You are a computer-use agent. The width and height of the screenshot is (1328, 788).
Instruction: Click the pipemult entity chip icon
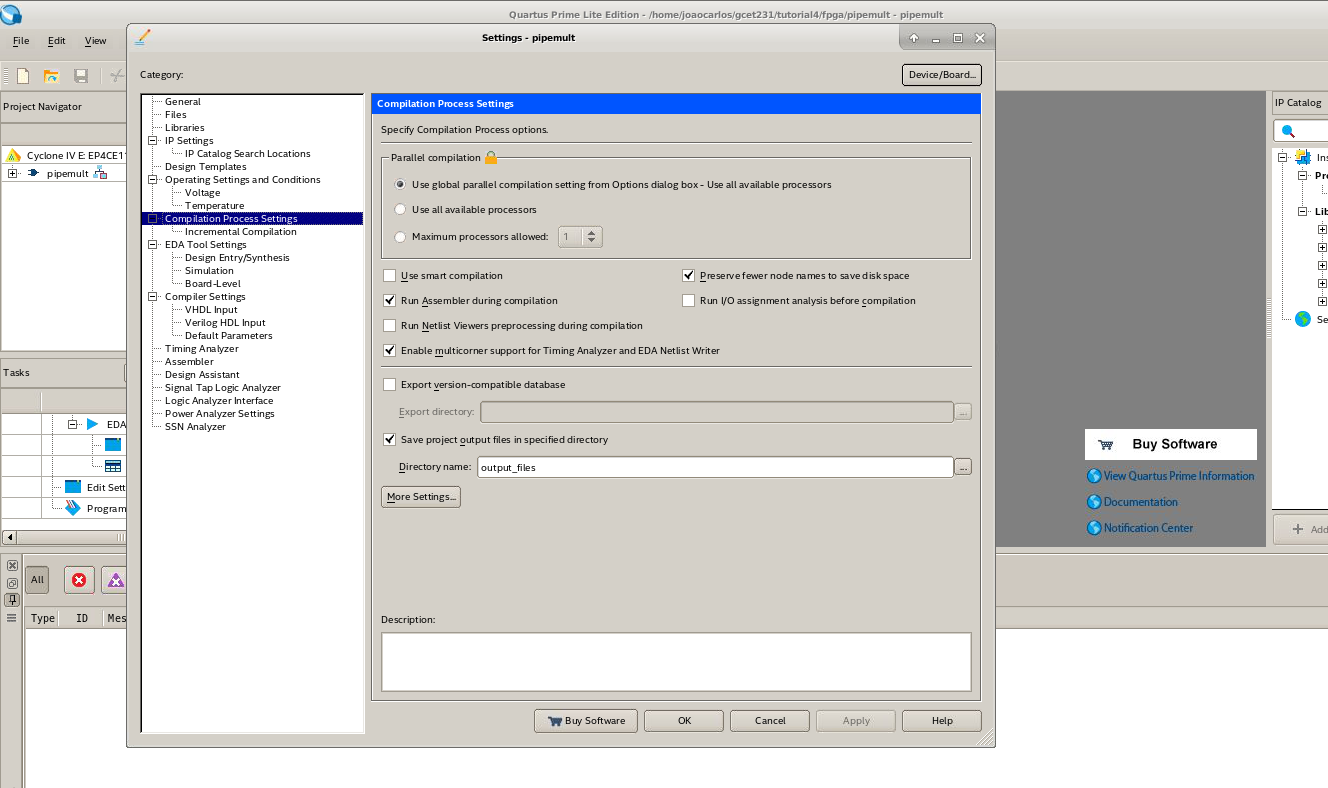(x=34, y=173)
